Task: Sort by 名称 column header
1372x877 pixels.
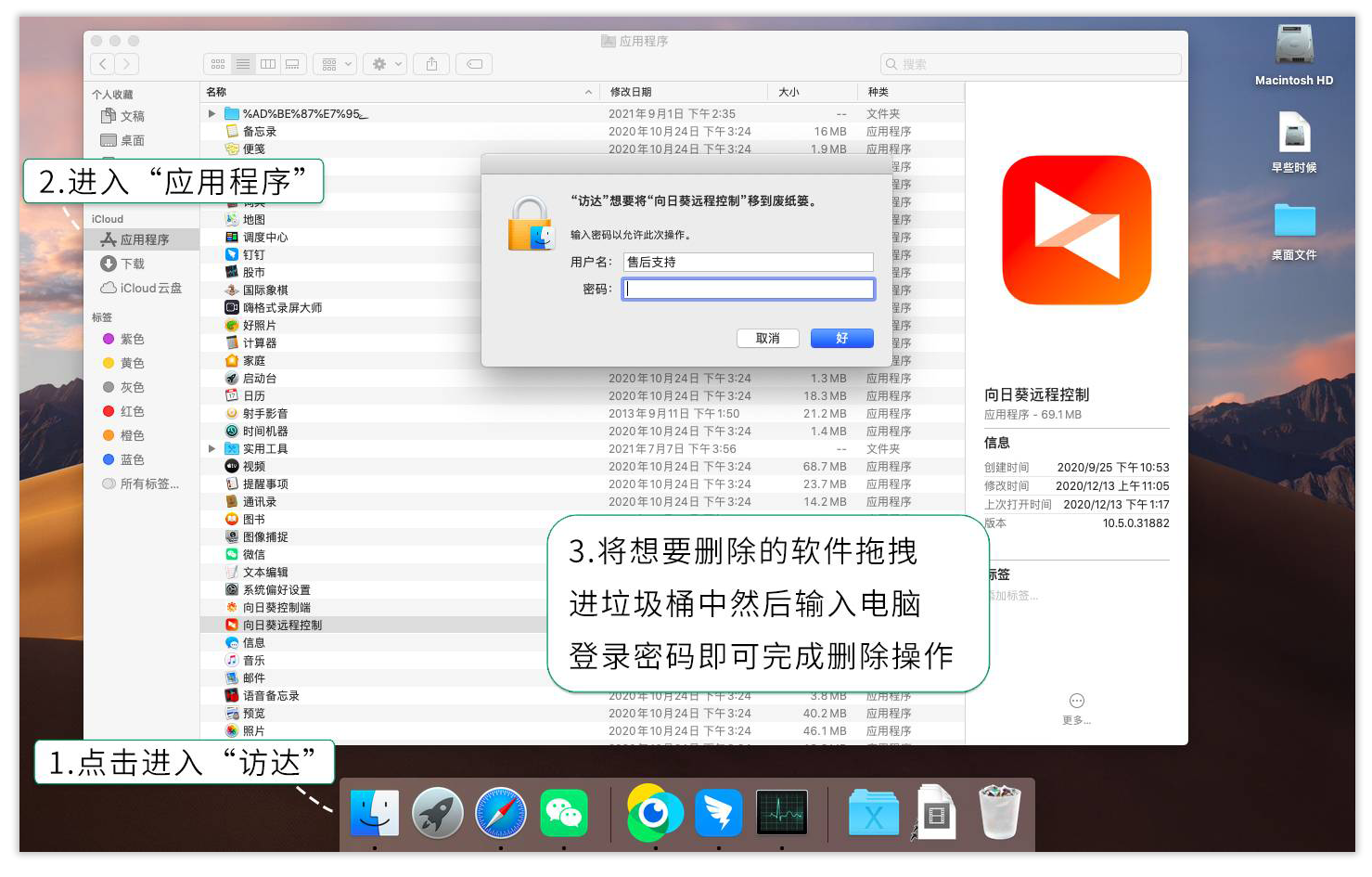Action: point(399,92)
